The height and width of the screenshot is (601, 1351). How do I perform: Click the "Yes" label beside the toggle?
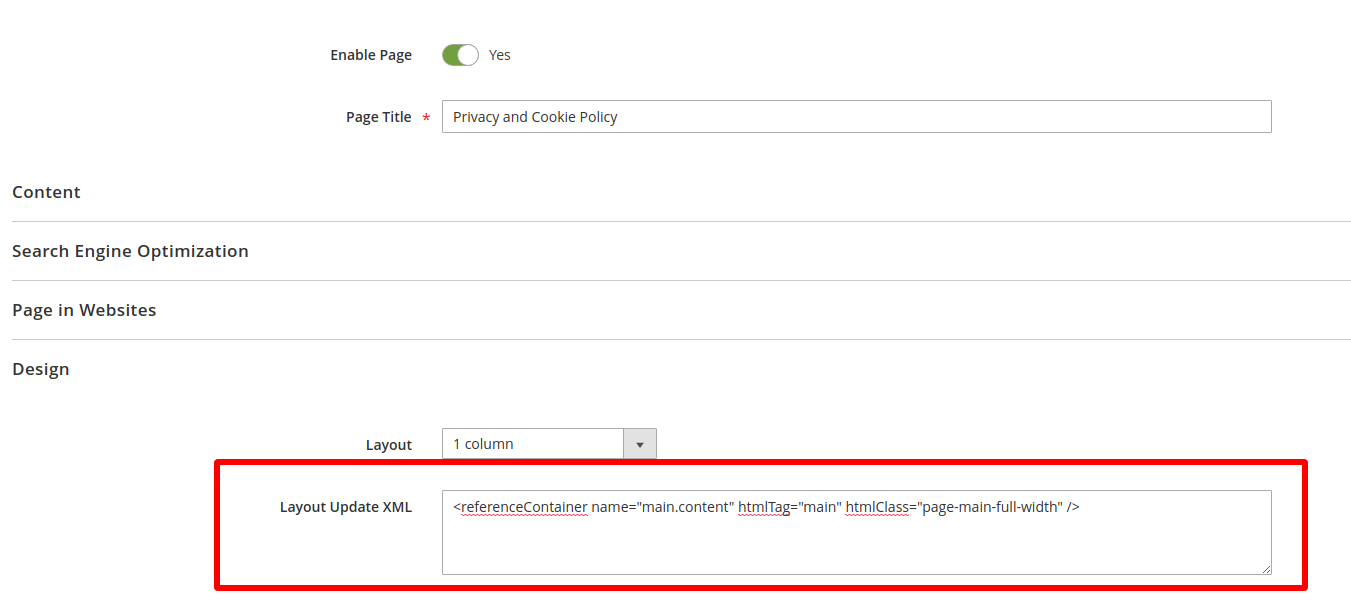499,55
